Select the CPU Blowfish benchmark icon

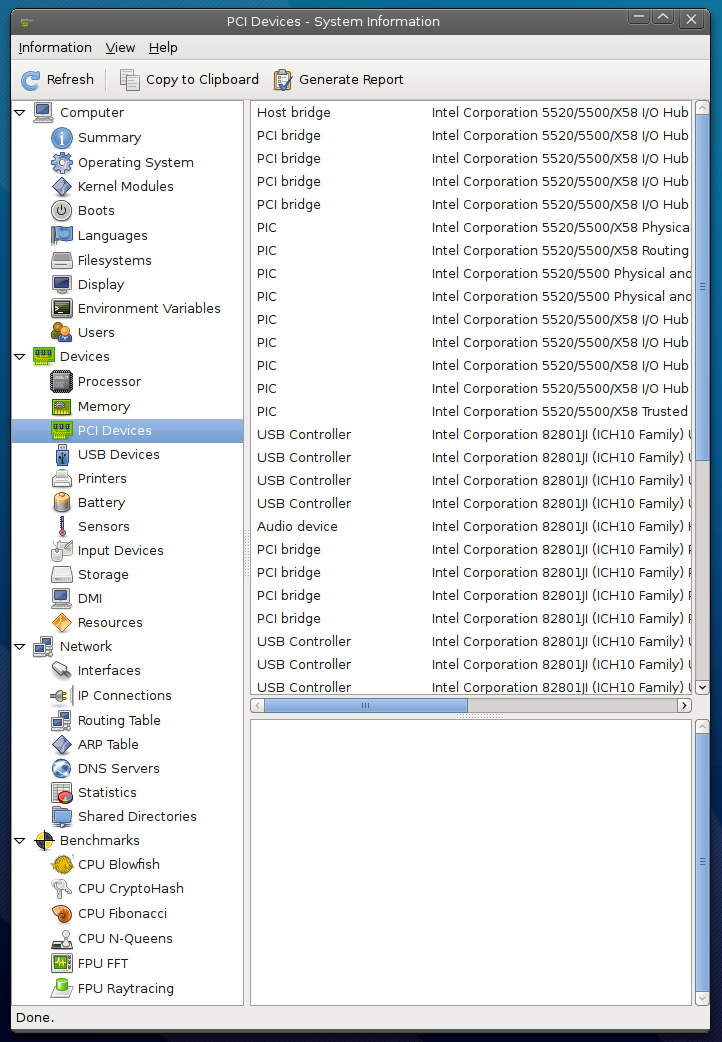pos(62,864)
